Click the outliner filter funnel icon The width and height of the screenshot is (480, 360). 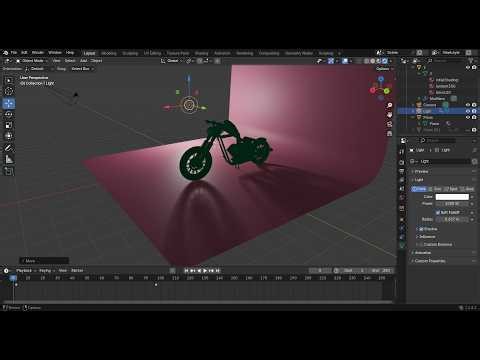click(471, 61)
